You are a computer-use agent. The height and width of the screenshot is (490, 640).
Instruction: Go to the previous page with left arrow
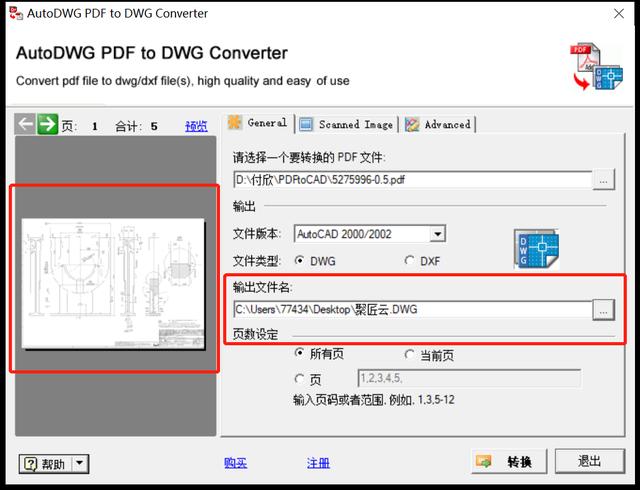pyautogui.click(x=25, y=124)
